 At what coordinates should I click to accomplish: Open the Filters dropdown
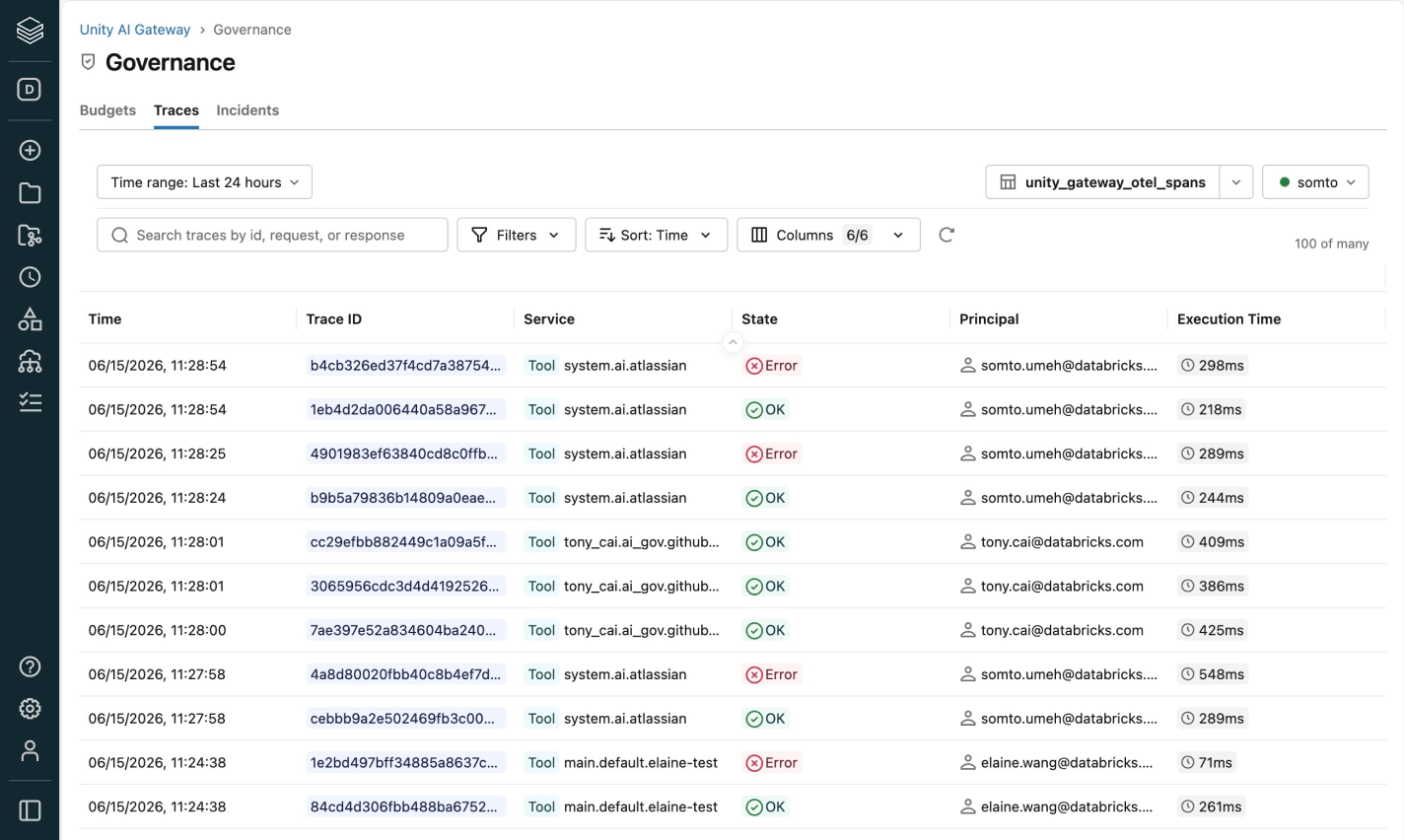(x=516, y=235)
